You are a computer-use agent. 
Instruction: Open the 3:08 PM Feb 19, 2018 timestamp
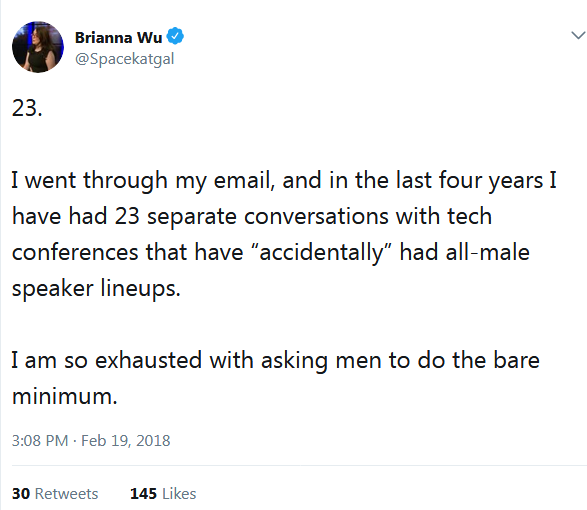[91, 441]
